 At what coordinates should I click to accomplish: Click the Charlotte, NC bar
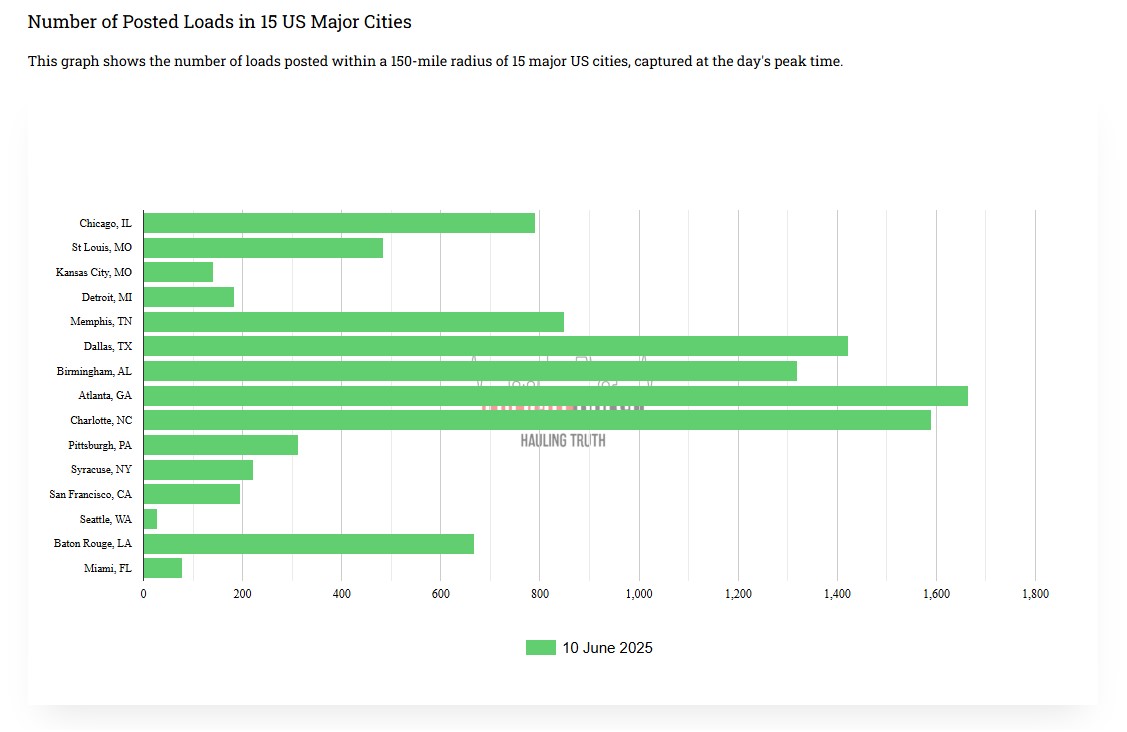(537, 420)
